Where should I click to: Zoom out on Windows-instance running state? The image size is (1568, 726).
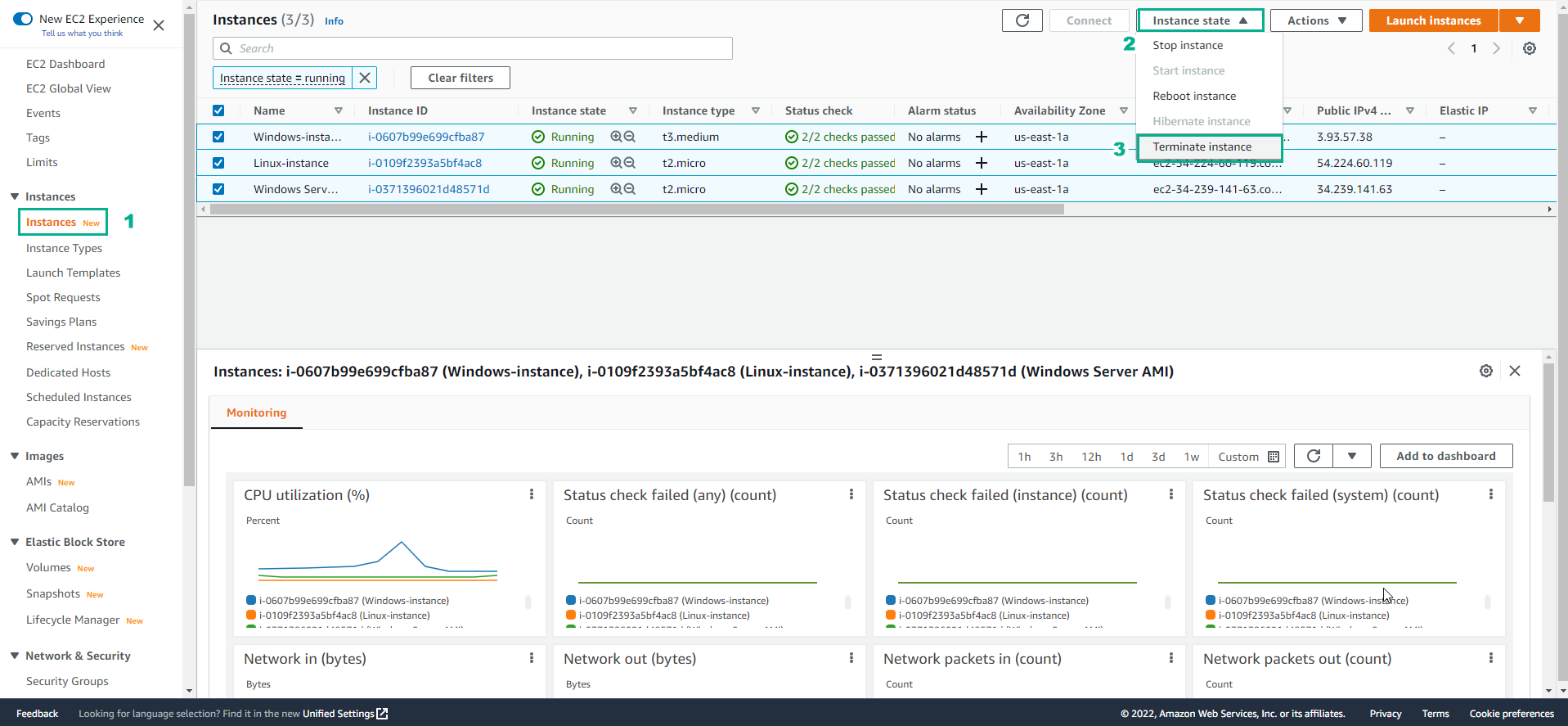pos(630,137)
